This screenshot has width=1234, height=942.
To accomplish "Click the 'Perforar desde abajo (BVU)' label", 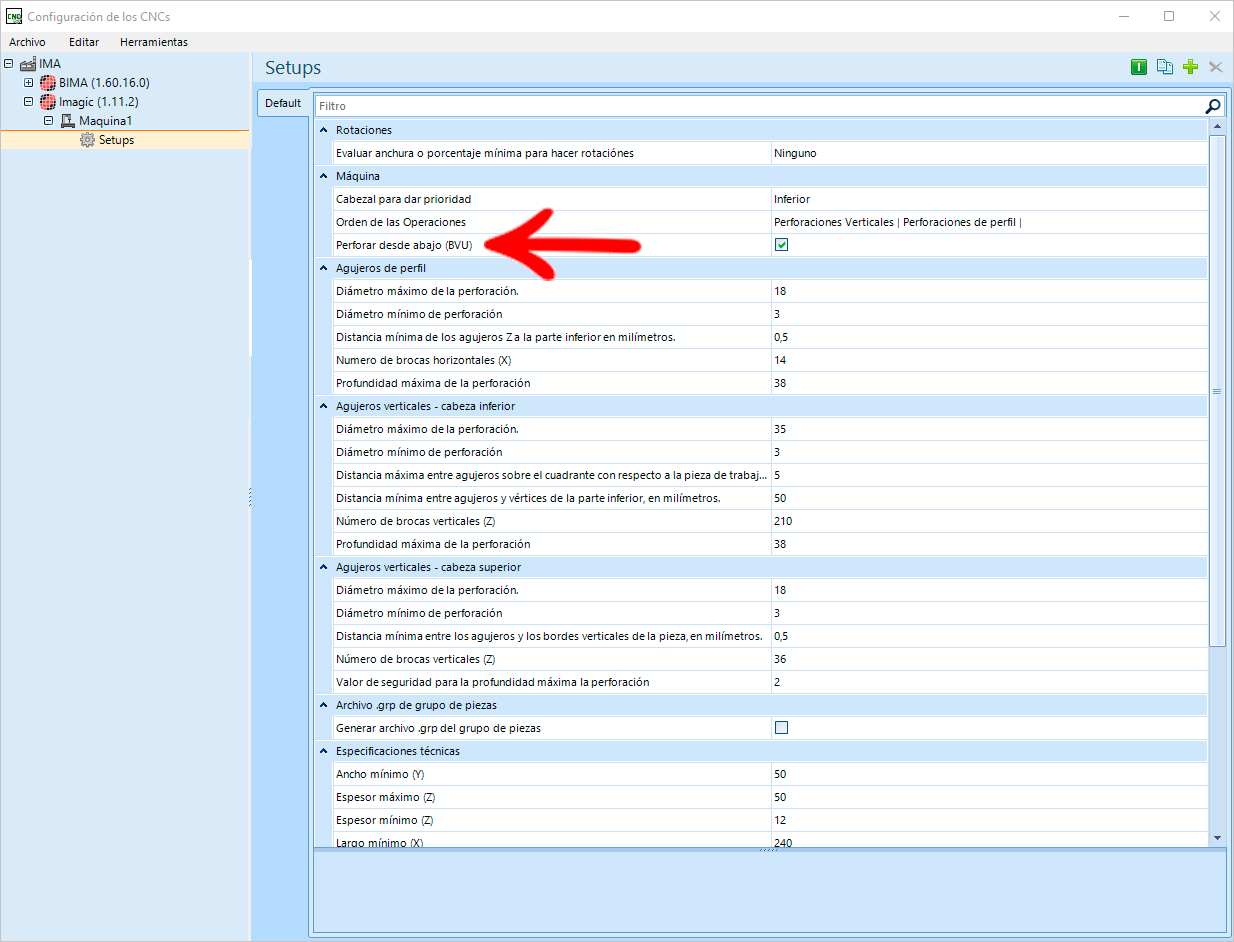I will pos(404,245).
